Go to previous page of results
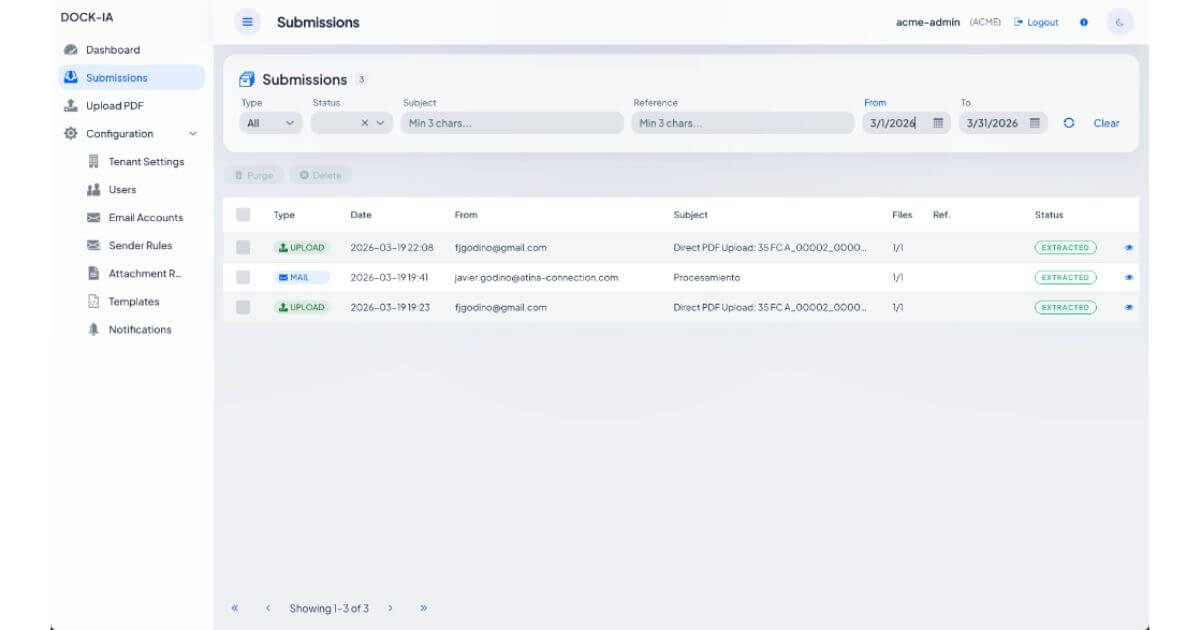This screenshot has height=630, width=1200. tap(268, 607)
